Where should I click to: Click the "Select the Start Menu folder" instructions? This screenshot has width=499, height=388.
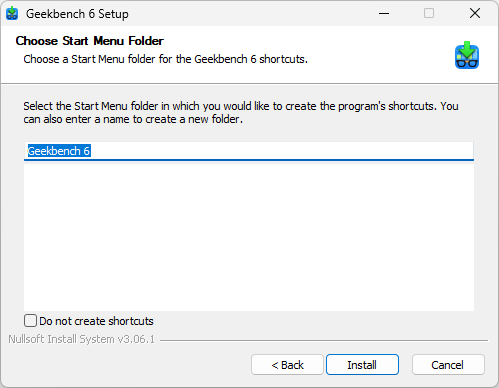click(x=241, y=113)
